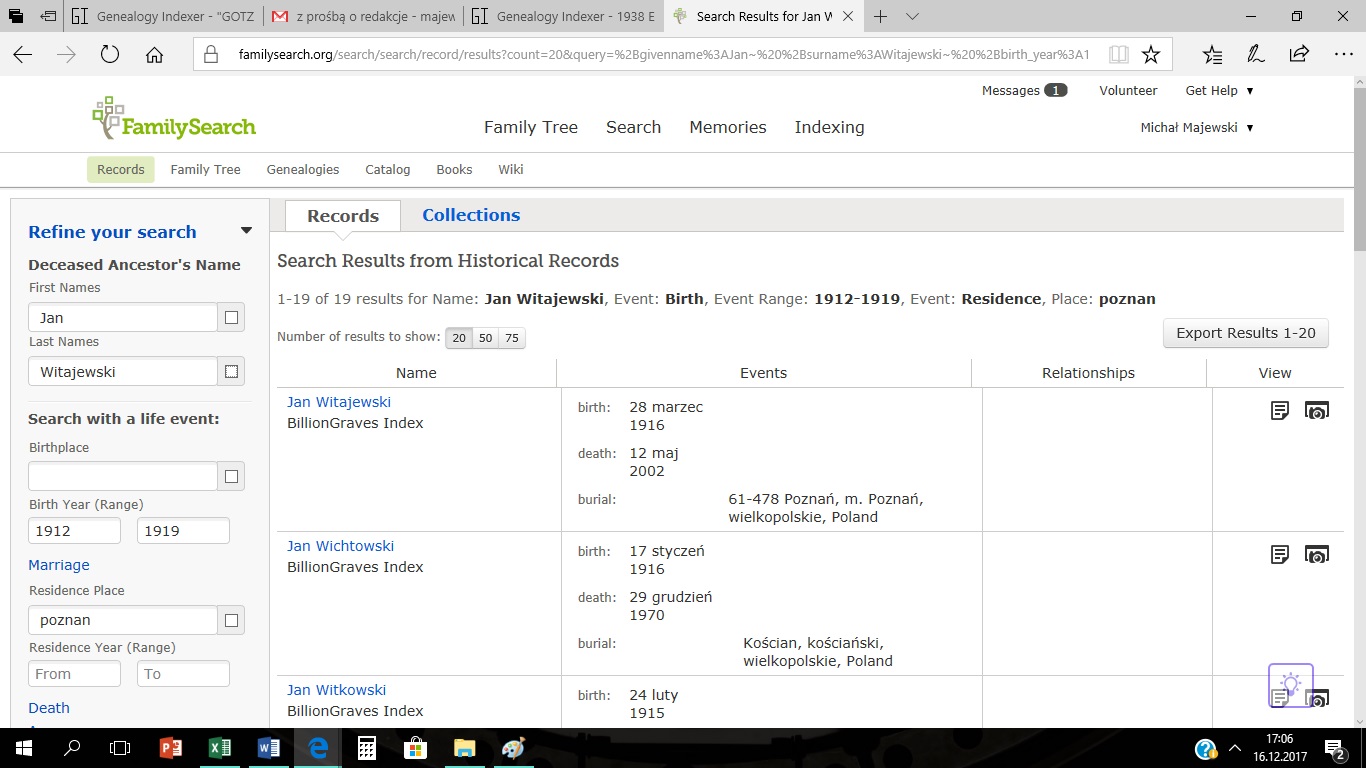Toggle exact match checkbox for Last Names

click(x=231, y=372)
